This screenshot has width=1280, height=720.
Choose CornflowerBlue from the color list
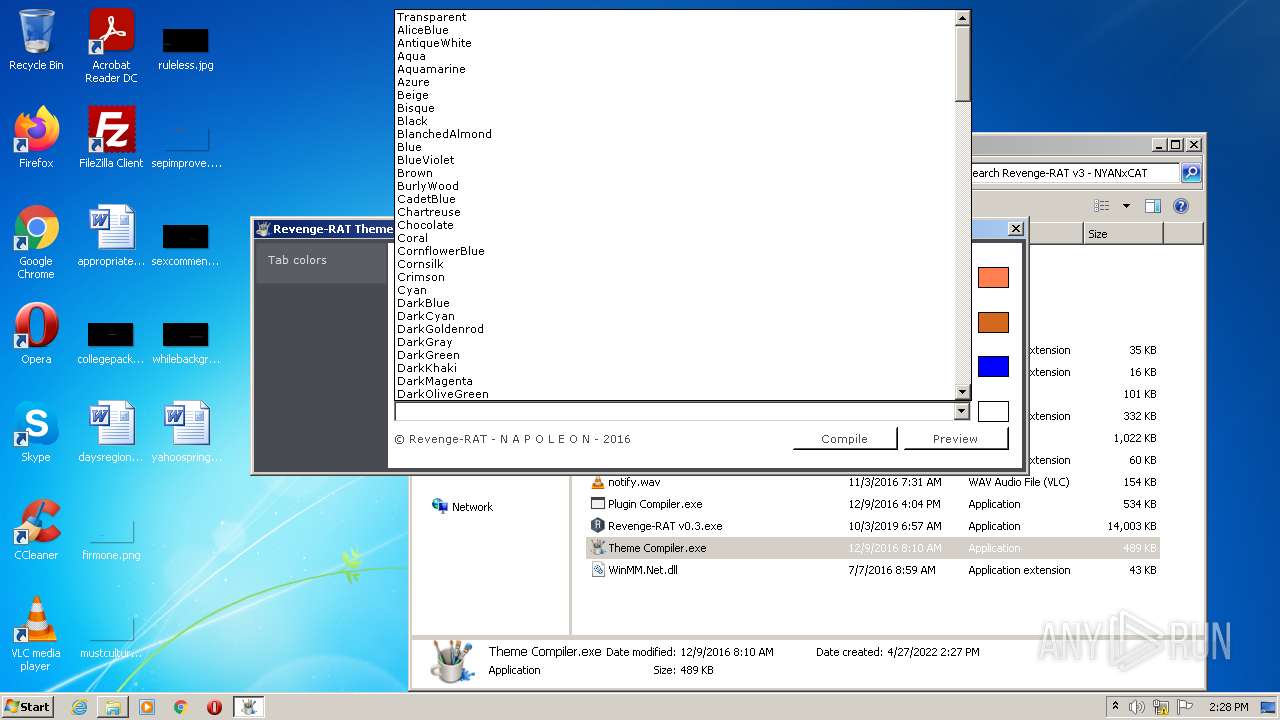[675, 251]
